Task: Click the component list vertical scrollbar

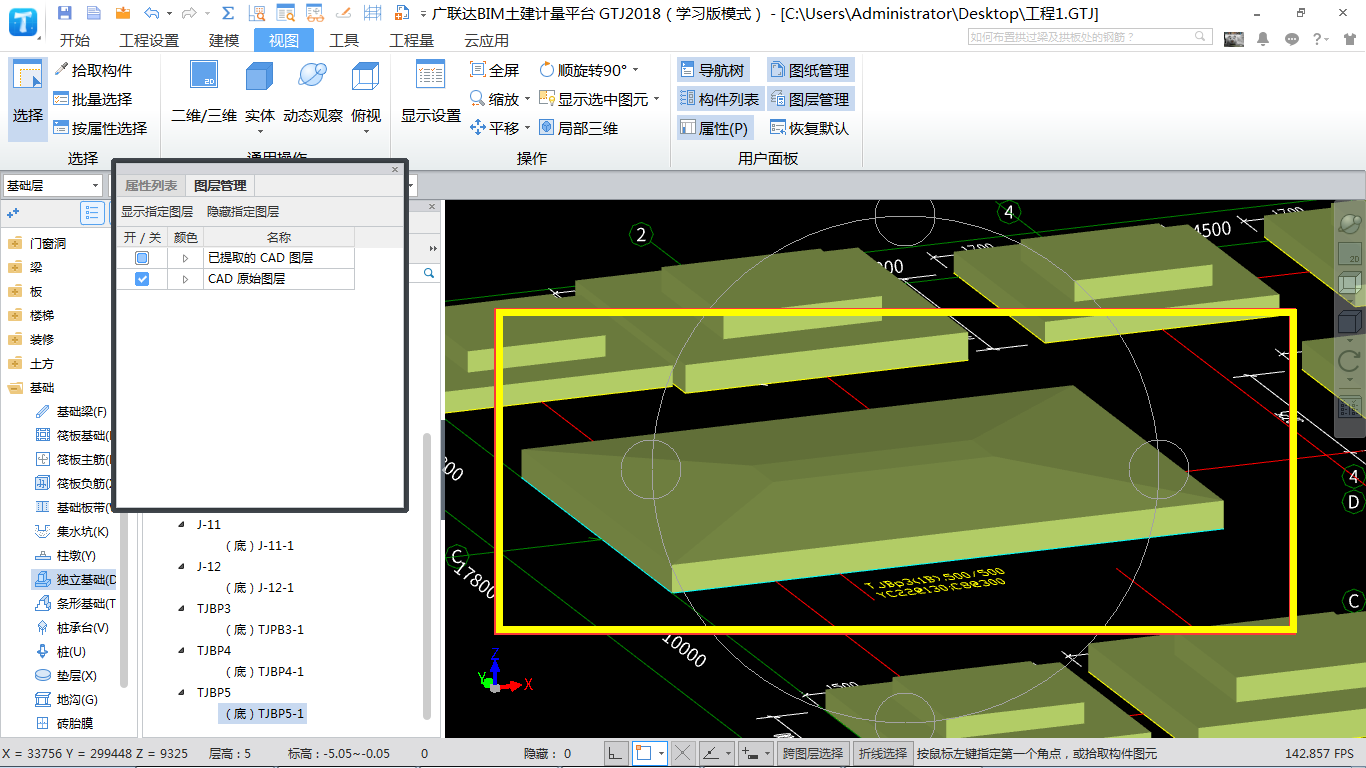Action: click(427, 575)
